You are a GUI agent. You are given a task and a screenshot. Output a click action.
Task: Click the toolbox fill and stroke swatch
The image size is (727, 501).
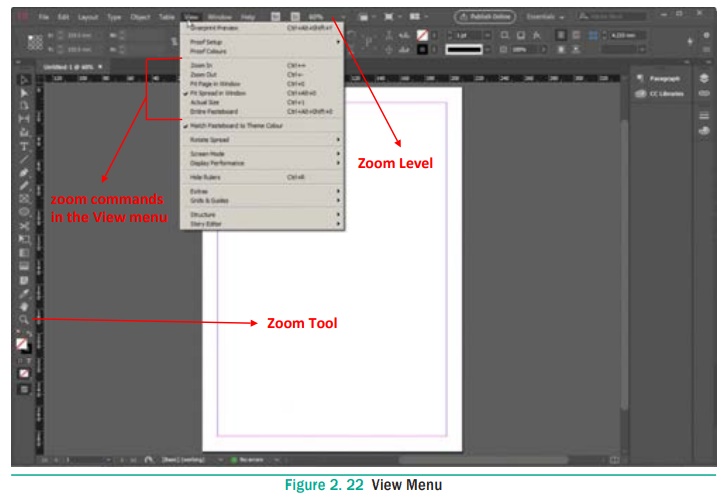tap(22, 345)
